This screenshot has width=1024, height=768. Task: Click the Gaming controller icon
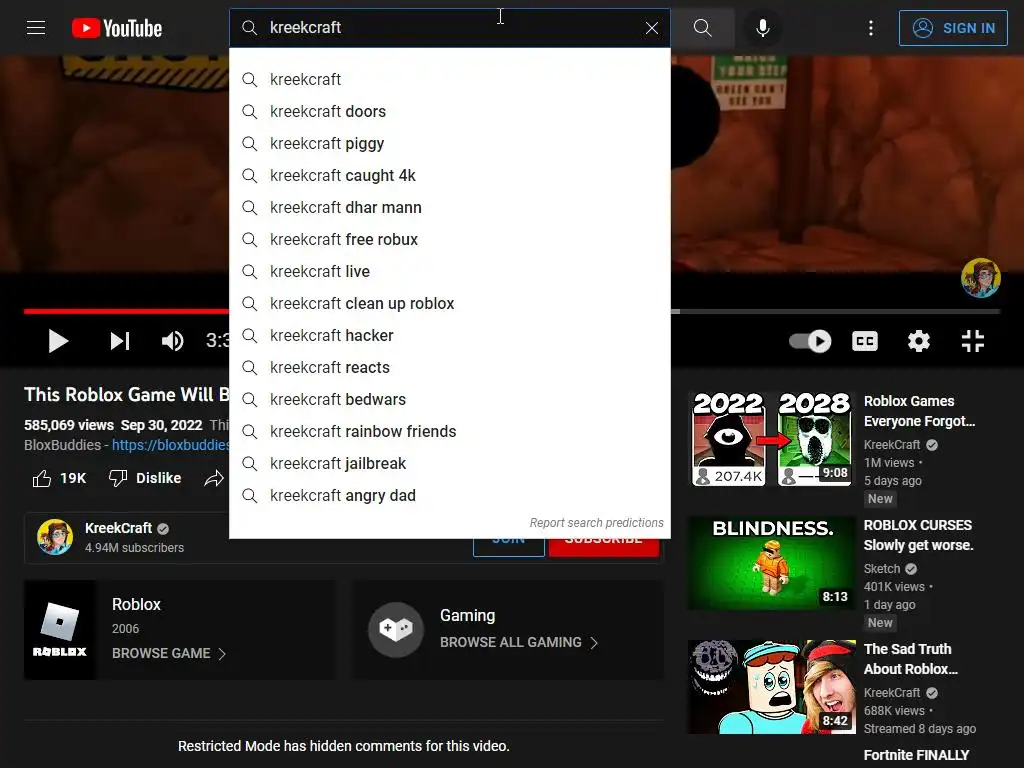pos(396,630)
